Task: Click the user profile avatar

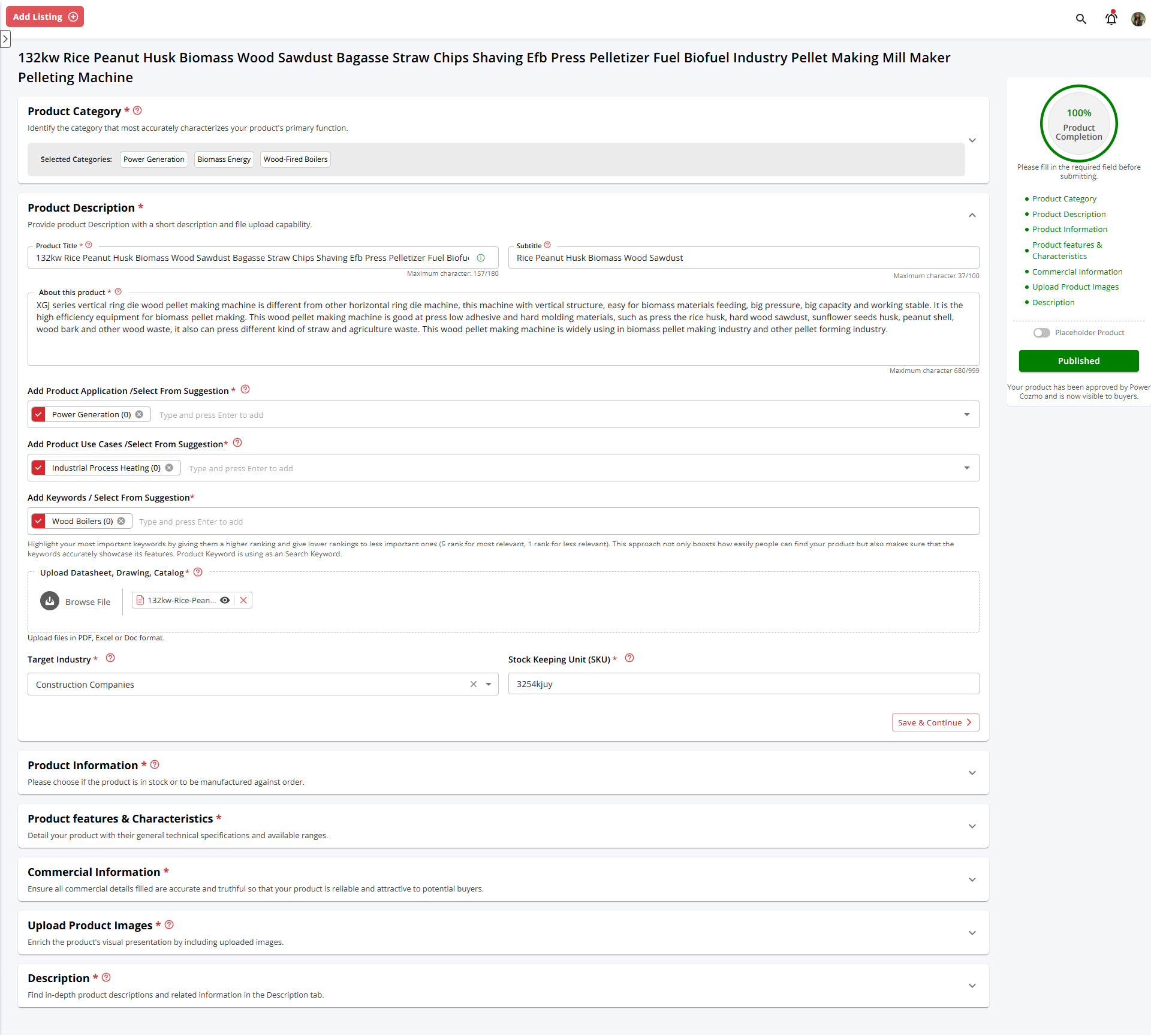Action: click(x=1138, y=19)
